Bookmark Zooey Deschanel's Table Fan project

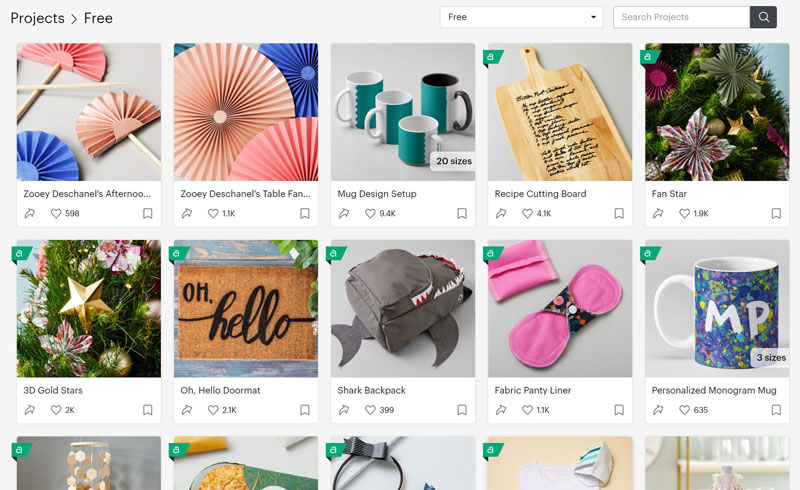305,213
